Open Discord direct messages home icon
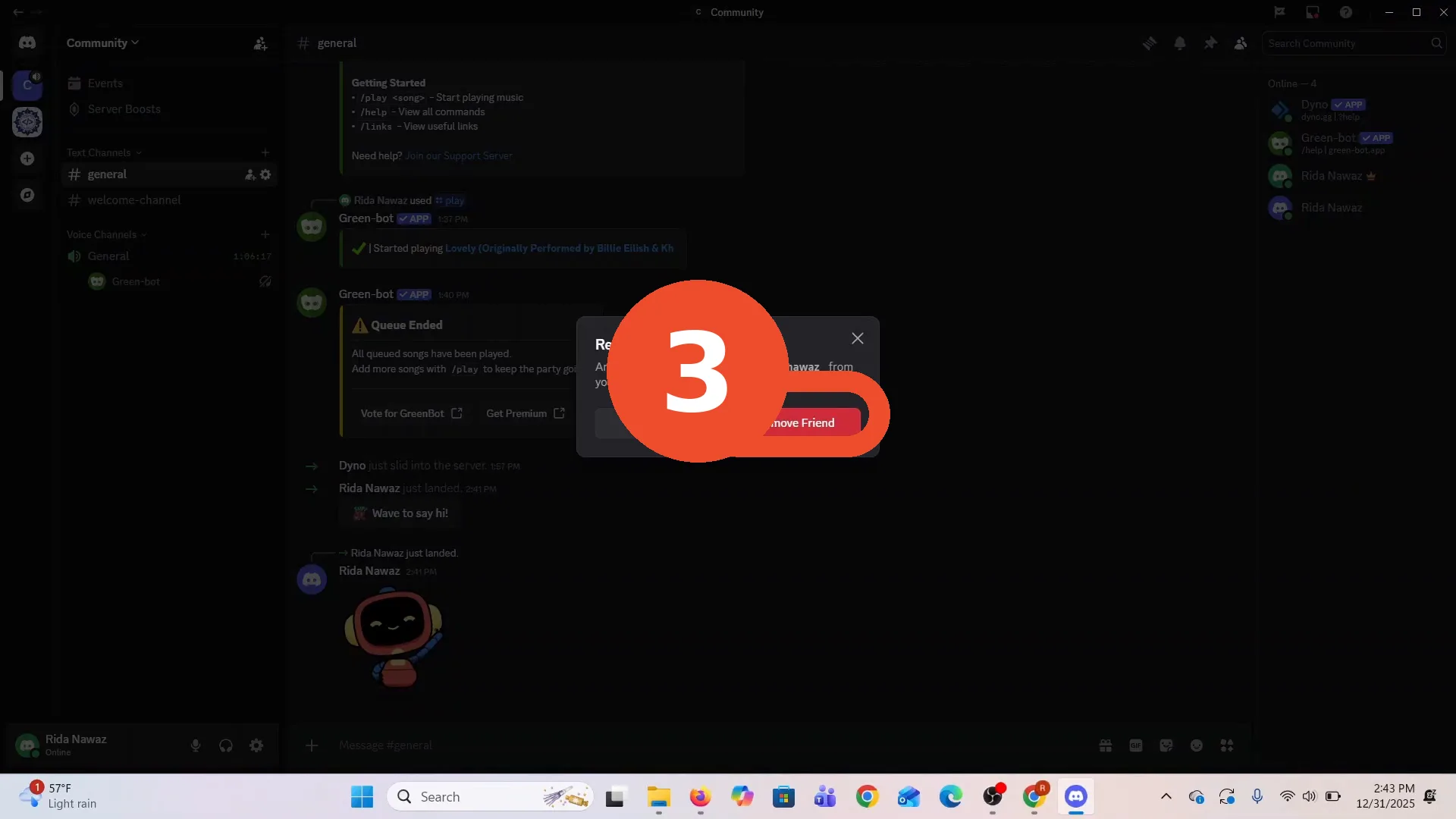 tap(27, 43)
